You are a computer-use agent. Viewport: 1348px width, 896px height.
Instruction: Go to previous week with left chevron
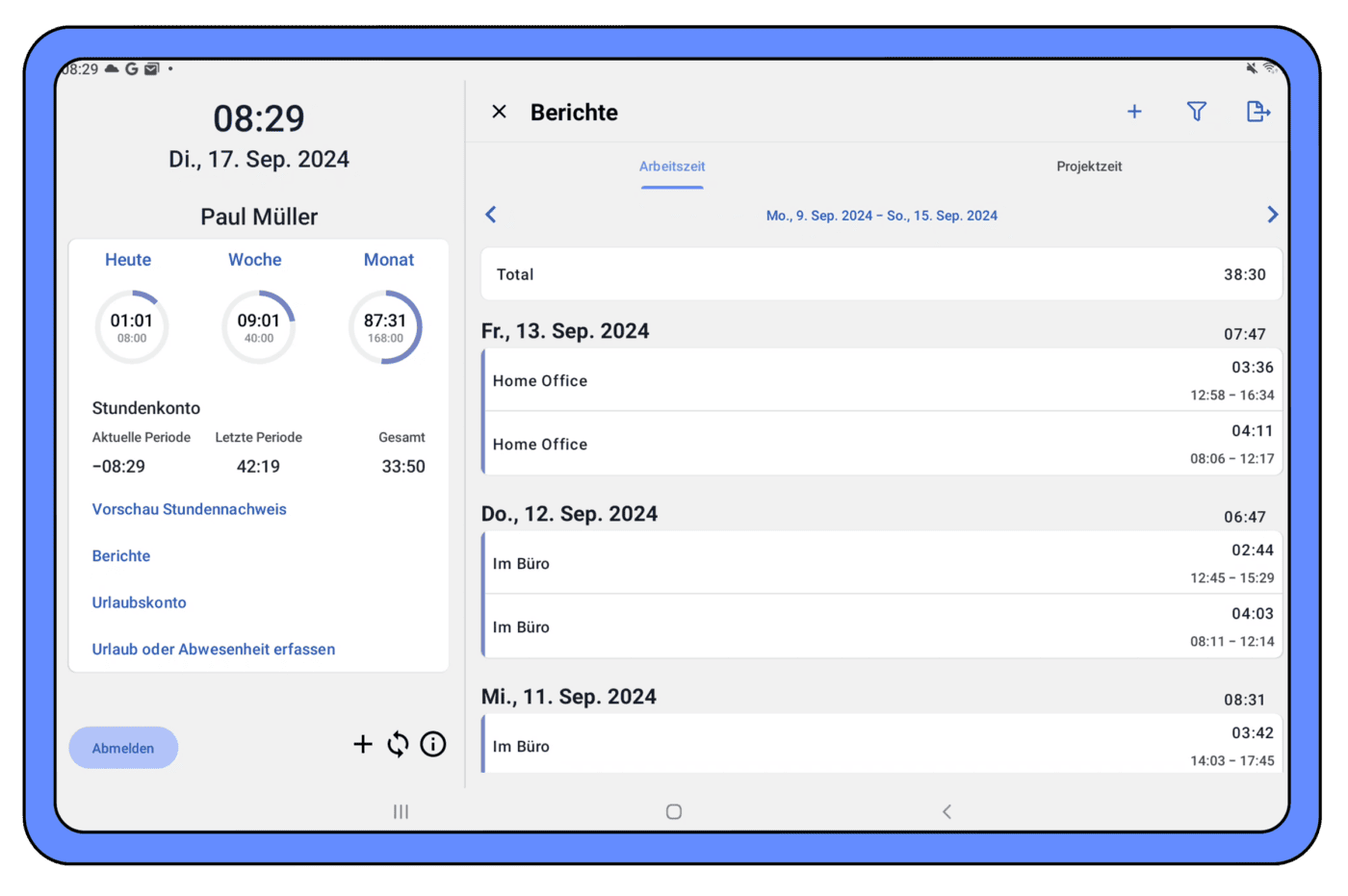coord(491,215)
